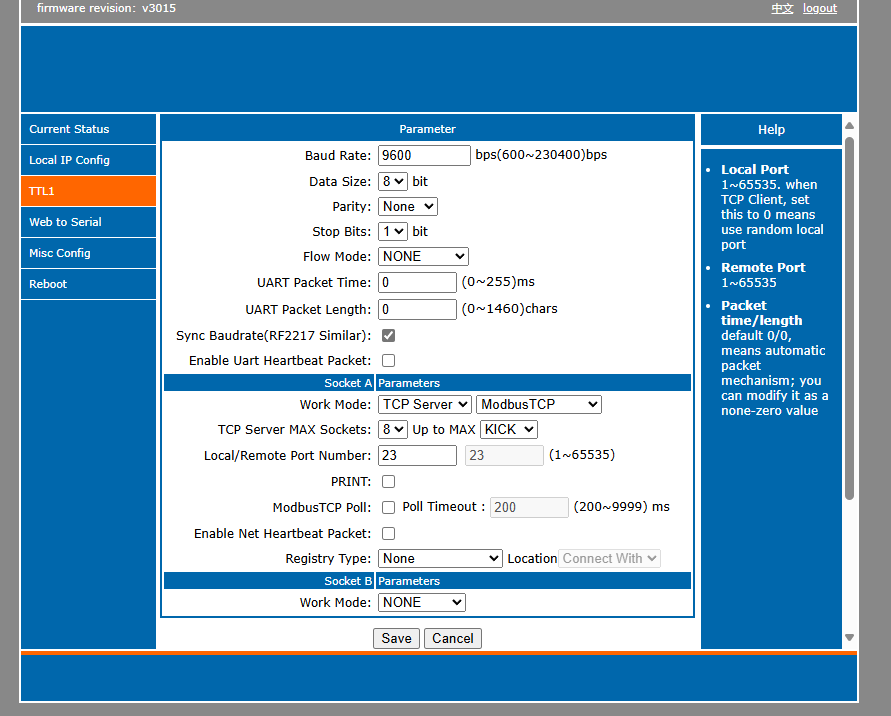Screen dimensions: 891x716
Task: Click the scrollbar down arrow
Action: point(850,638)
